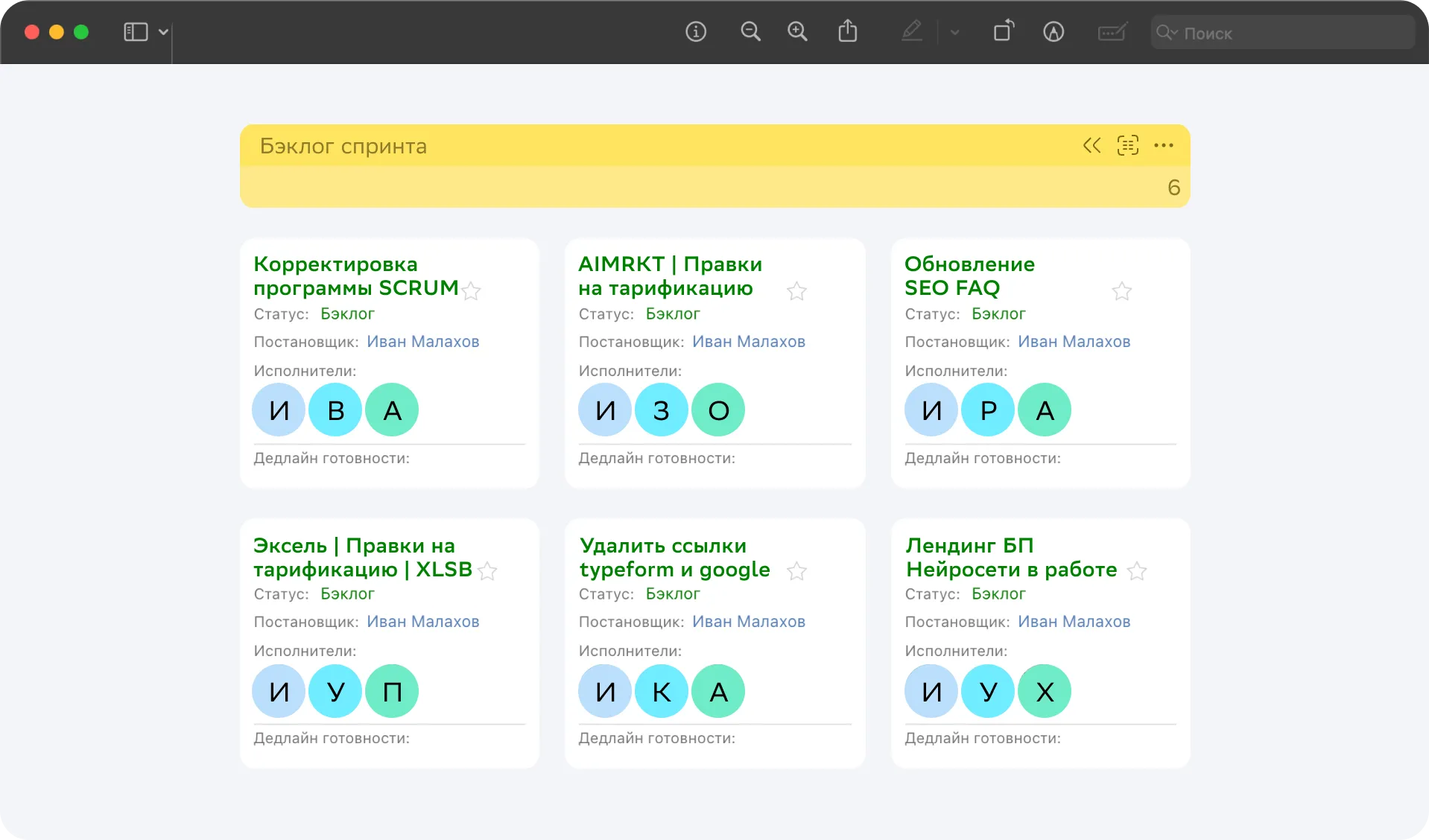
Task: Mark Удалить ссылки typeform card as favorite
Action: point(796,571)
